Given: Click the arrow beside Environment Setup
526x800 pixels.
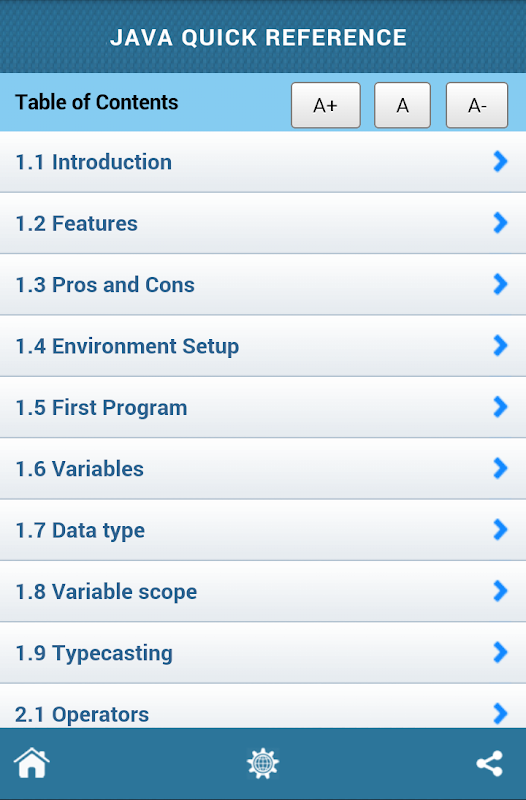Looking at the screenshot, I should (x=500, y=345).
